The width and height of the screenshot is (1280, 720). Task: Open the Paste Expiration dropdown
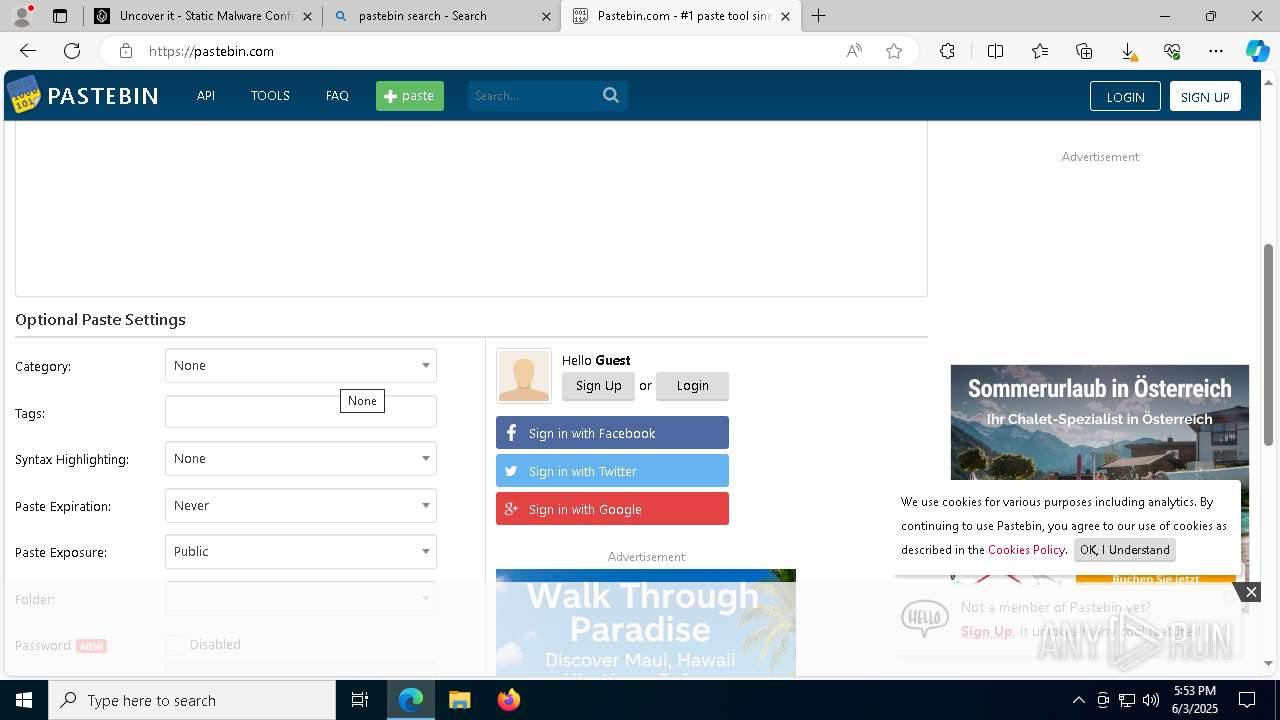(x=301, y=506)
